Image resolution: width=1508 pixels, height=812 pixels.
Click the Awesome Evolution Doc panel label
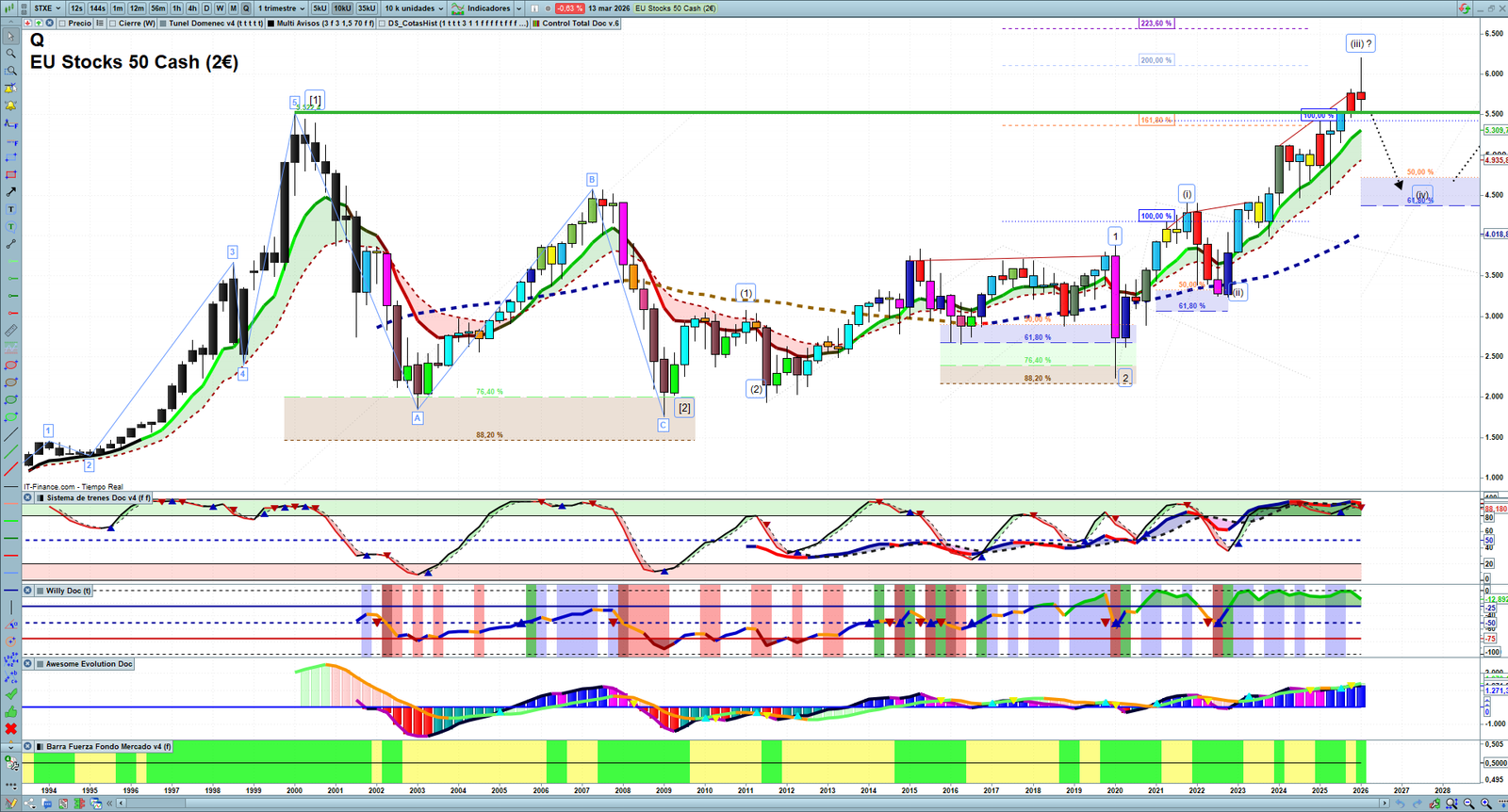pos(90,664)
